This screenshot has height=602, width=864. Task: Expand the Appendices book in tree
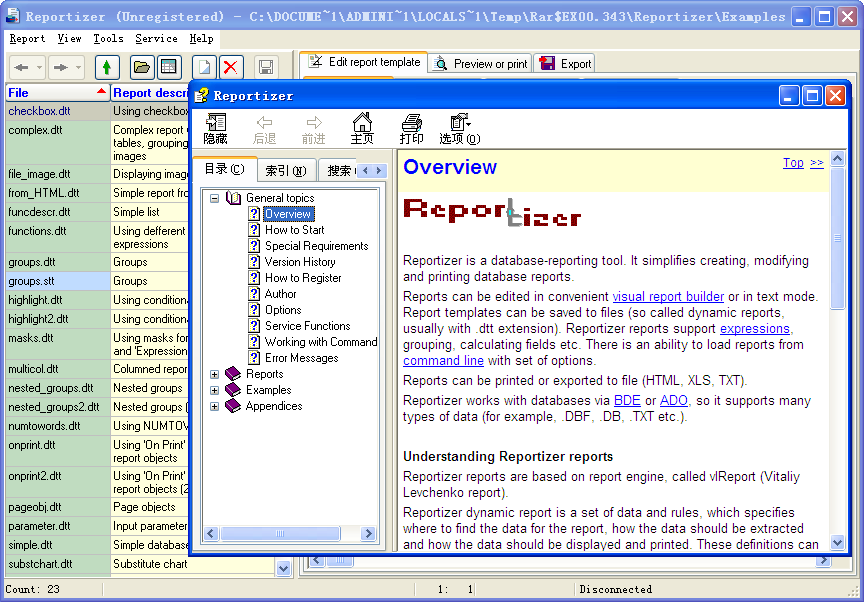pyautogui.click(x=214, y=406)
